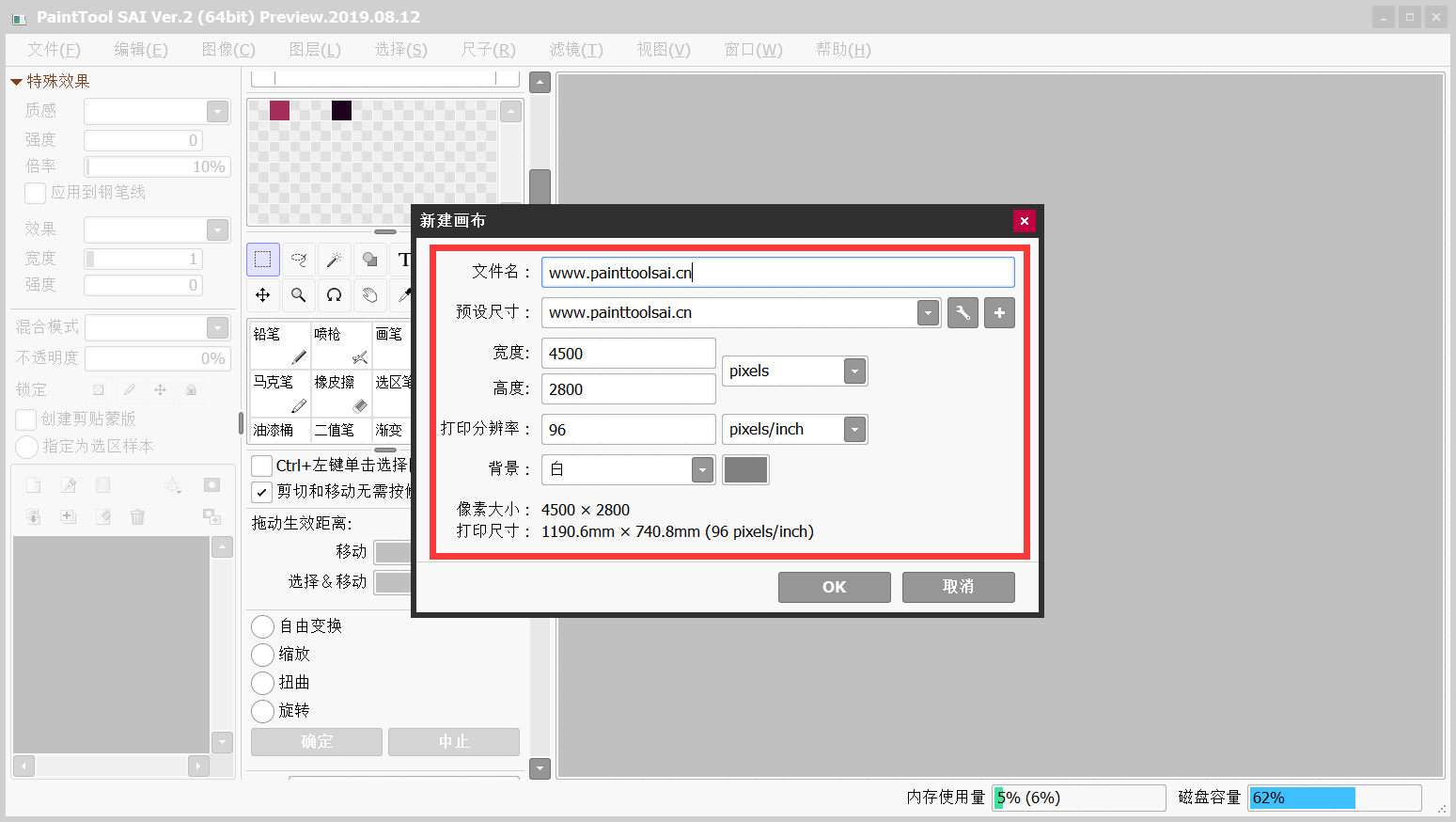Viewport: 1456px width, 822px height.
Task: Uncheck 剪切和移动无需按 checkbox
Action: point(262,492)
